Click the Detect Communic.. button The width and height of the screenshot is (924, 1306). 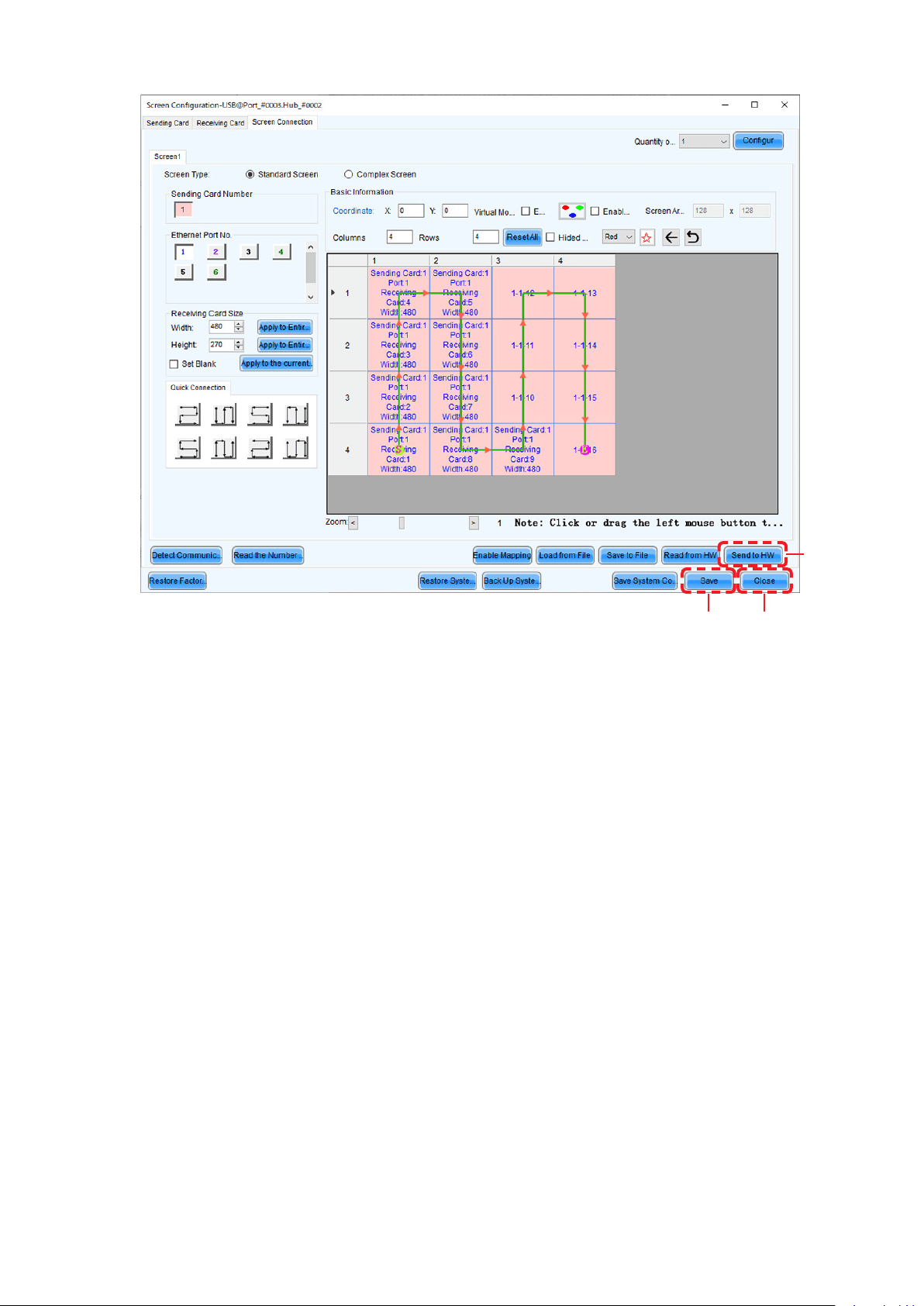tap(186, 555)
